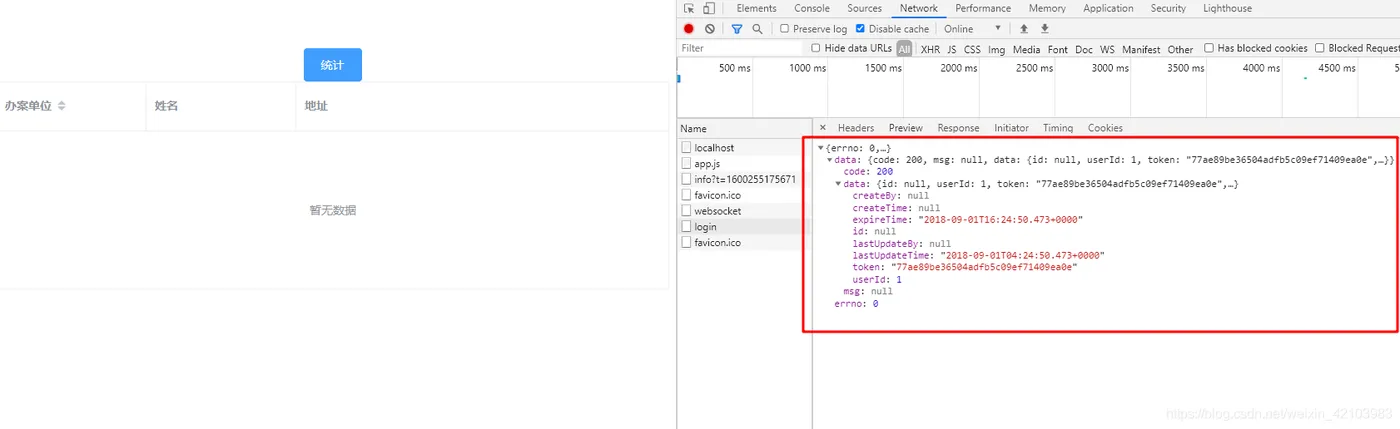Select the info?t=1600255175671 request
Image resolution: width=1400 pixels, height=429 pixels.
[x=744, y=179]
